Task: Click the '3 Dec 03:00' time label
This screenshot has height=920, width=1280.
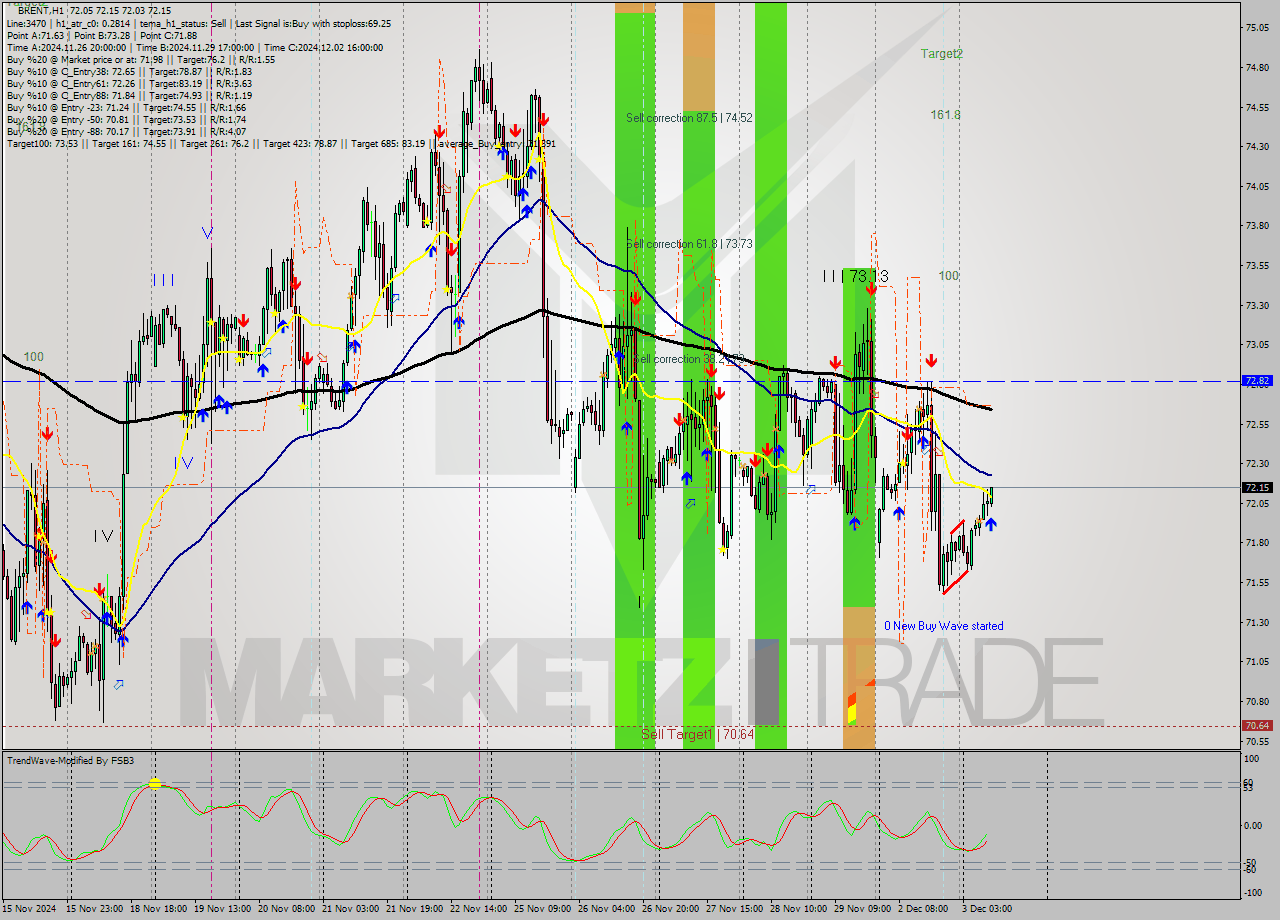Action: tap(985, 909)
